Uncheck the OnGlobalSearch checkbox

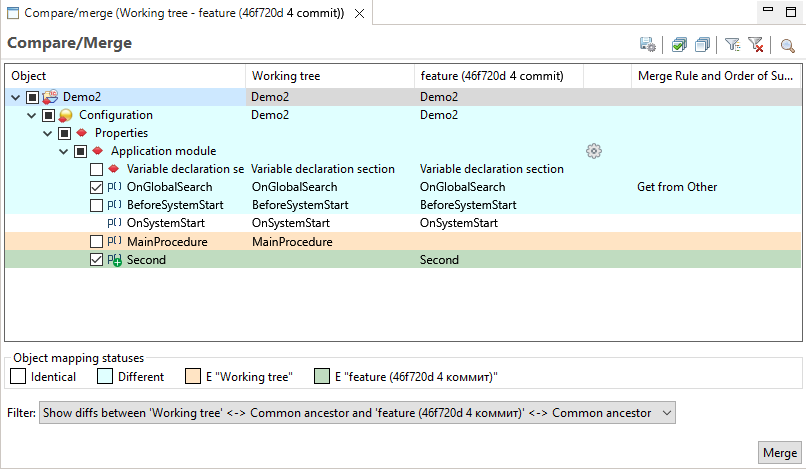click(97, 187)
